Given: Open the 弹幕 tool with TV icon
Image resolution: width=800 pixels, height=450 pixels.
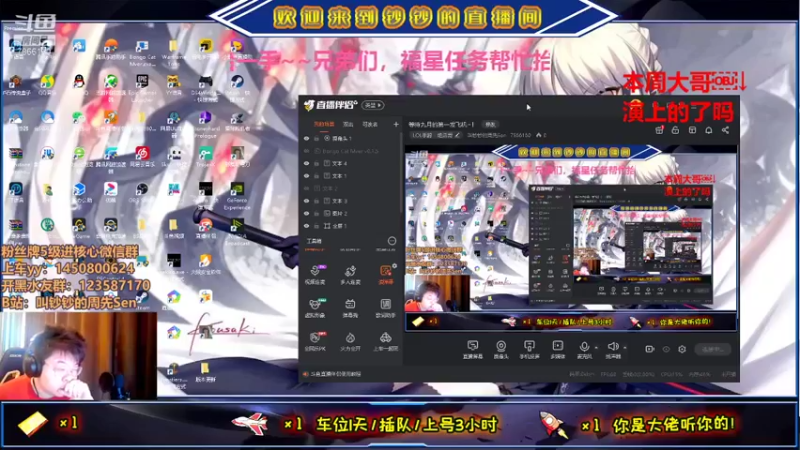Looking at the screenshot, I should [x=350, y=308].
